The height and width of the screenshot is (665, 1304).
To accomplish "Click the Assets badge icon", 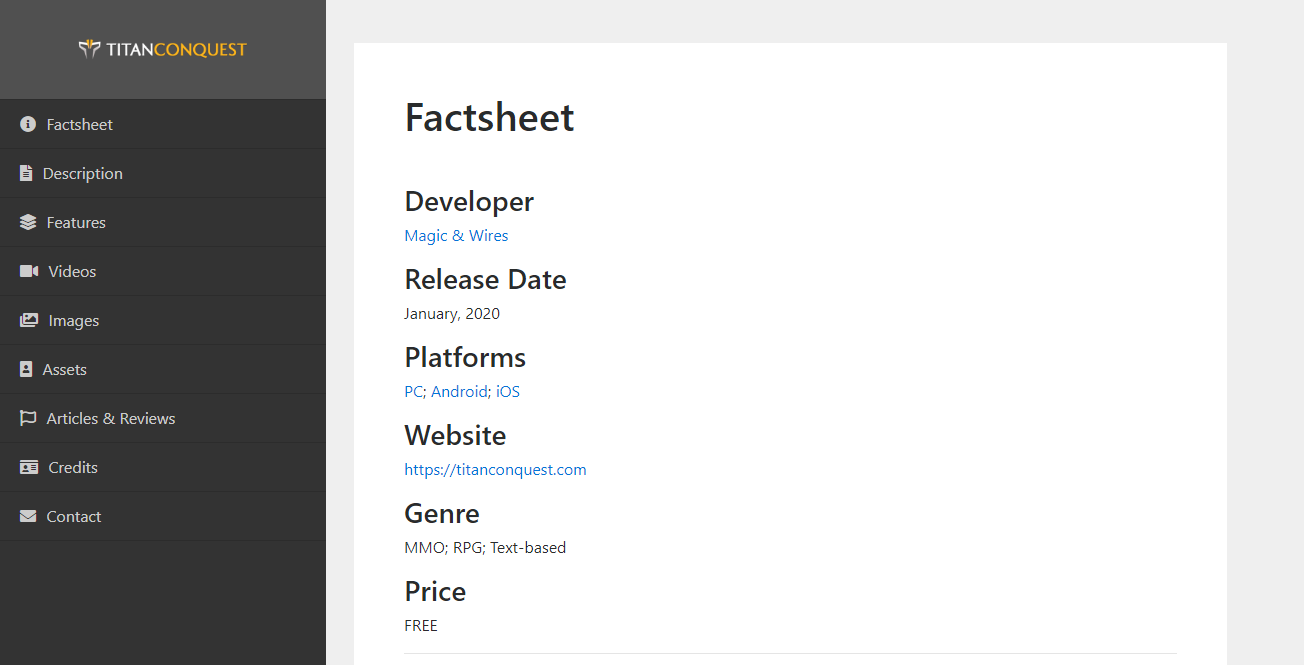I will click(x=26, y=369).
